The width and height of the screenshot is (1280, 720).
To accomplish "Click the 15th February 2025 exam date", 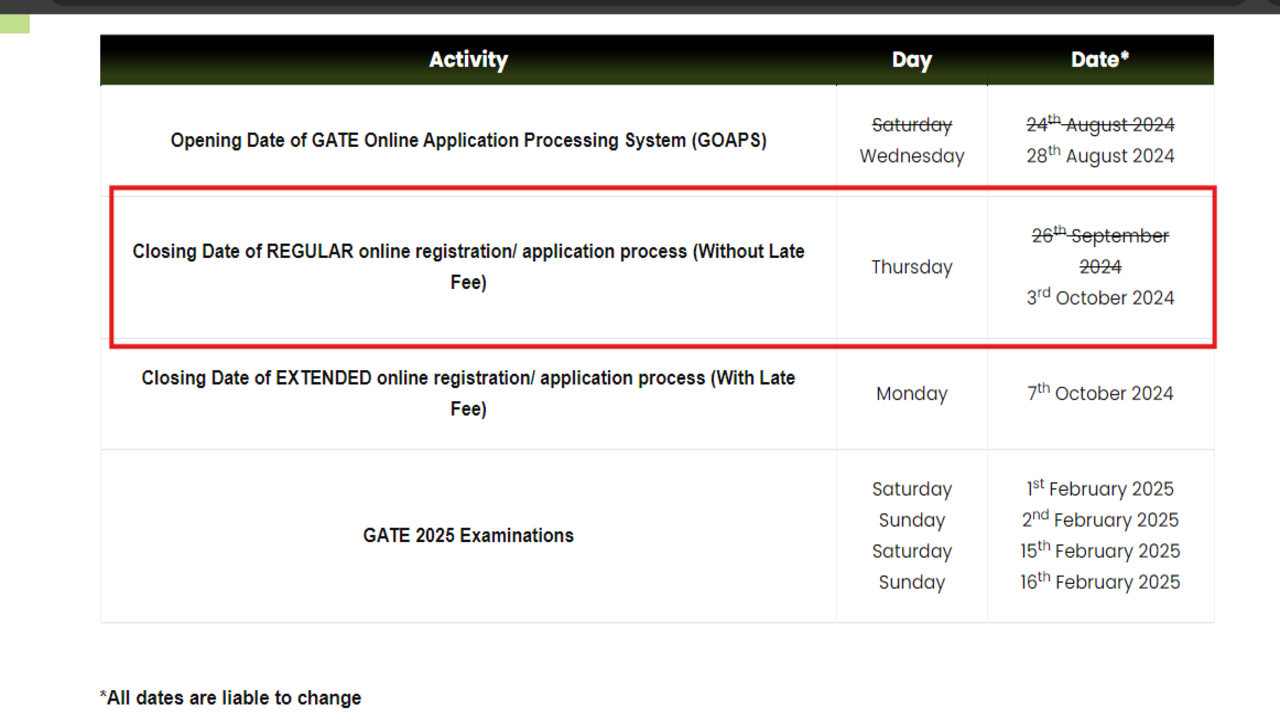I will (1100, 551).
